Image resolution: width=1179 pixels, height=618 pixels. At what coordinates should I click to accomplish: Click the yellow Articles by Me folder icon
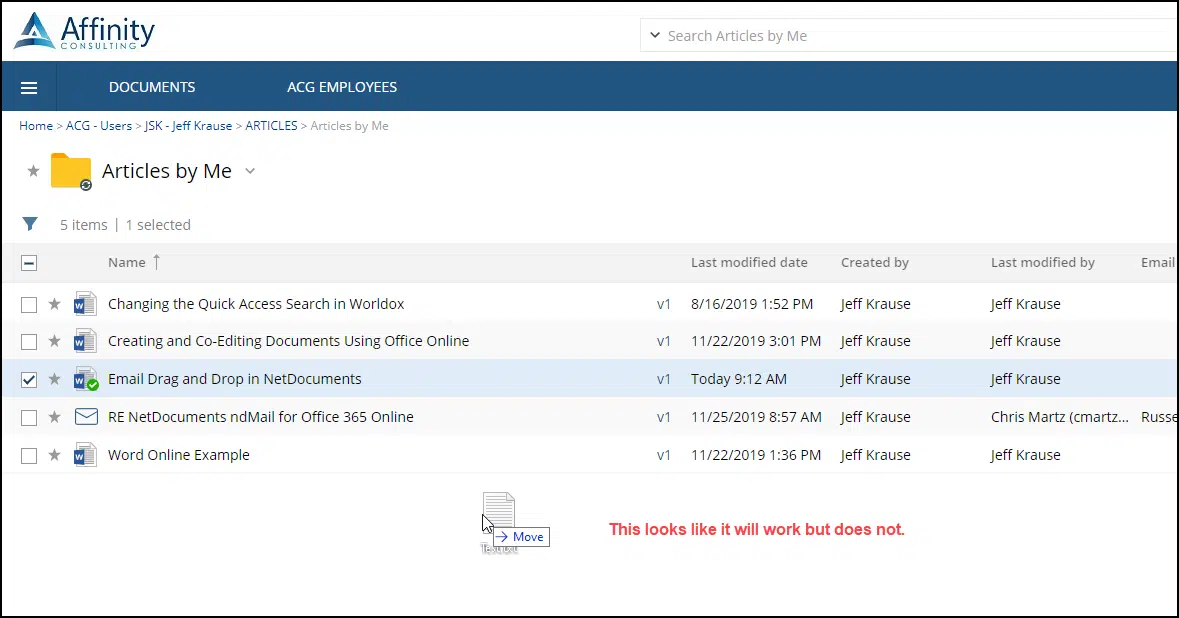click(x=71, y=171)
